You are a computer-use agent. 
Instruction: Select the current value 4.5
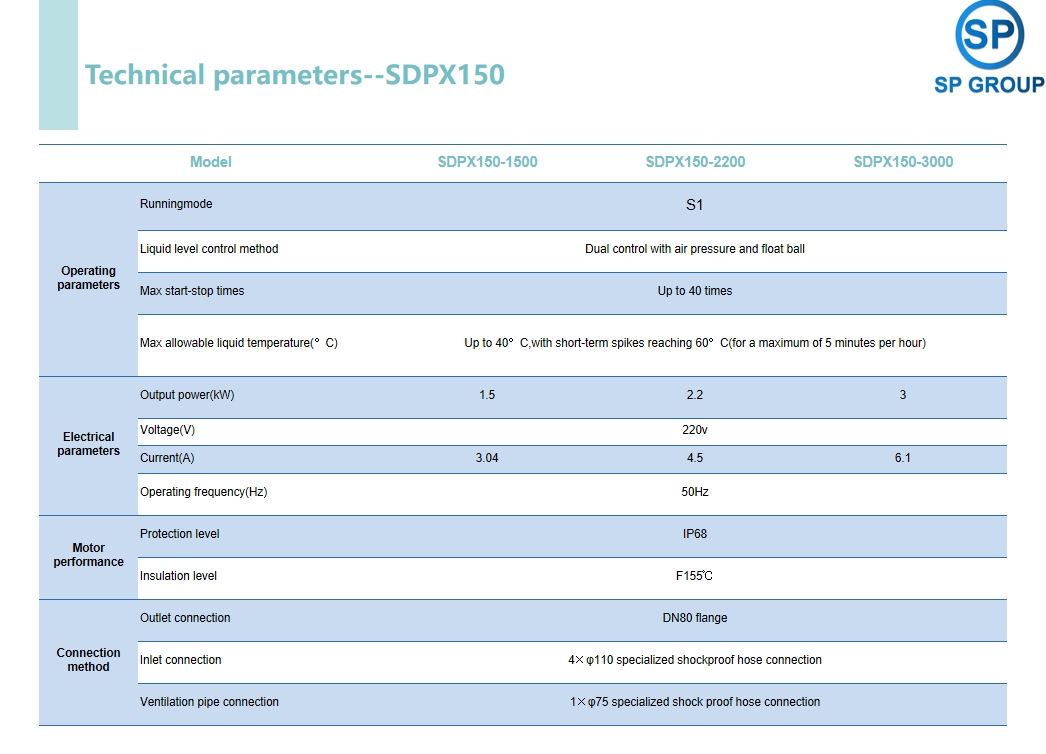pos(694,458)
